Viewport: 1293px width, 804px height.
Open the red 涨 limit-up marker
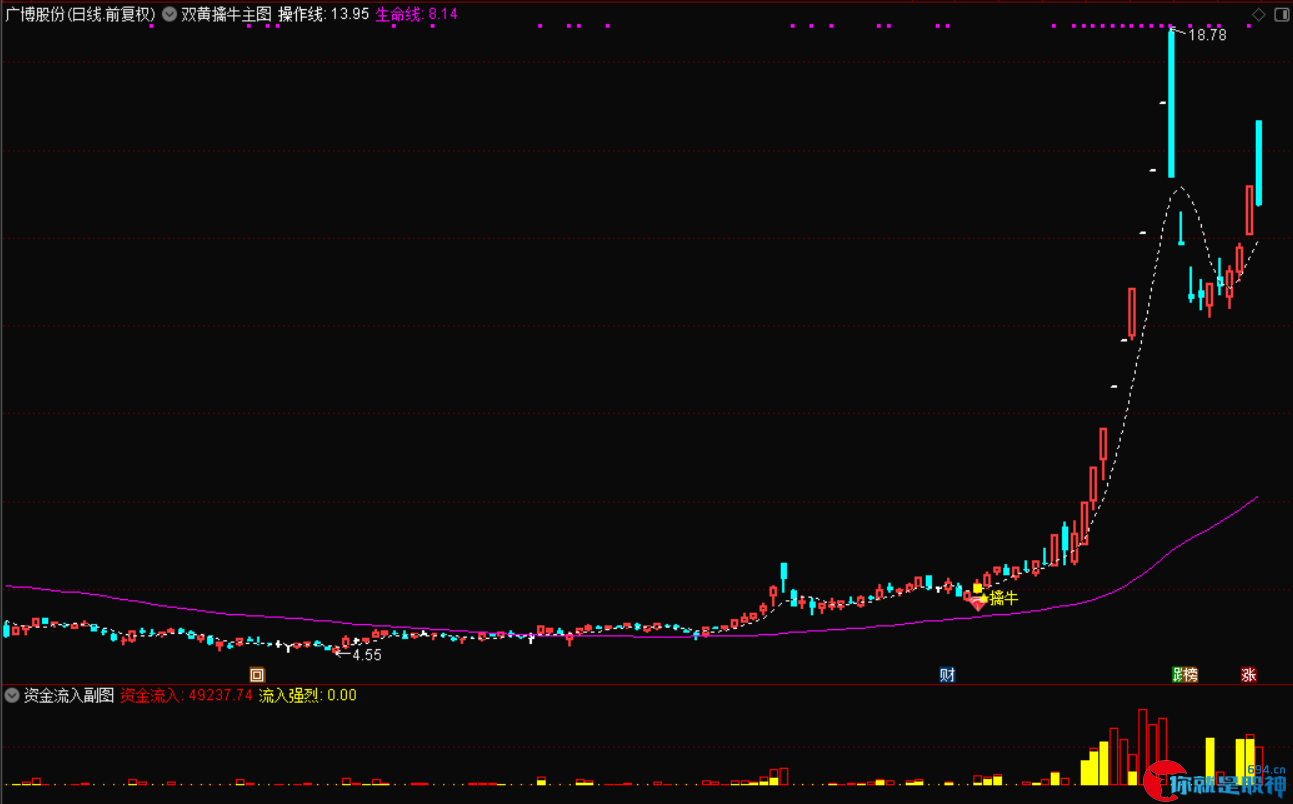click(1249, 675)
